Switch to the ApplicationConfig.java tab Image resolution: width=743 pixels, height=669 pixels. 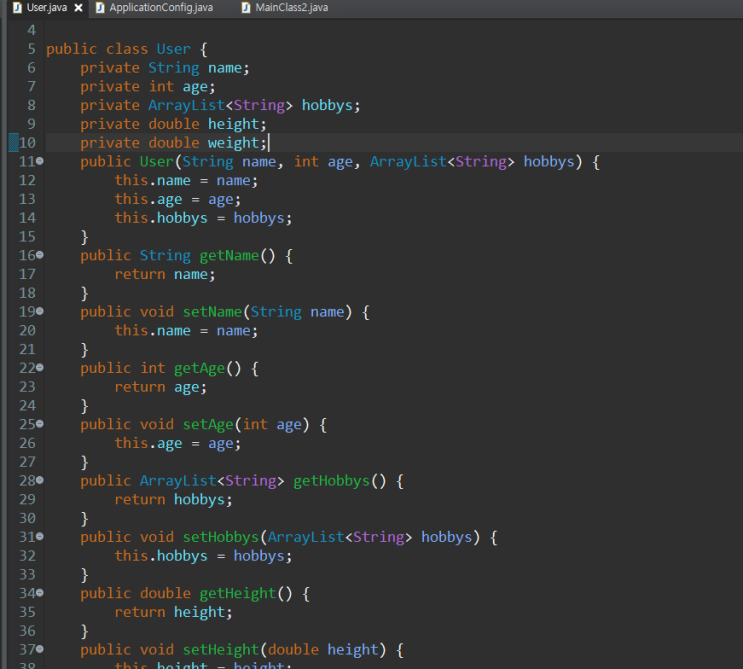click(x=161, y=8)
